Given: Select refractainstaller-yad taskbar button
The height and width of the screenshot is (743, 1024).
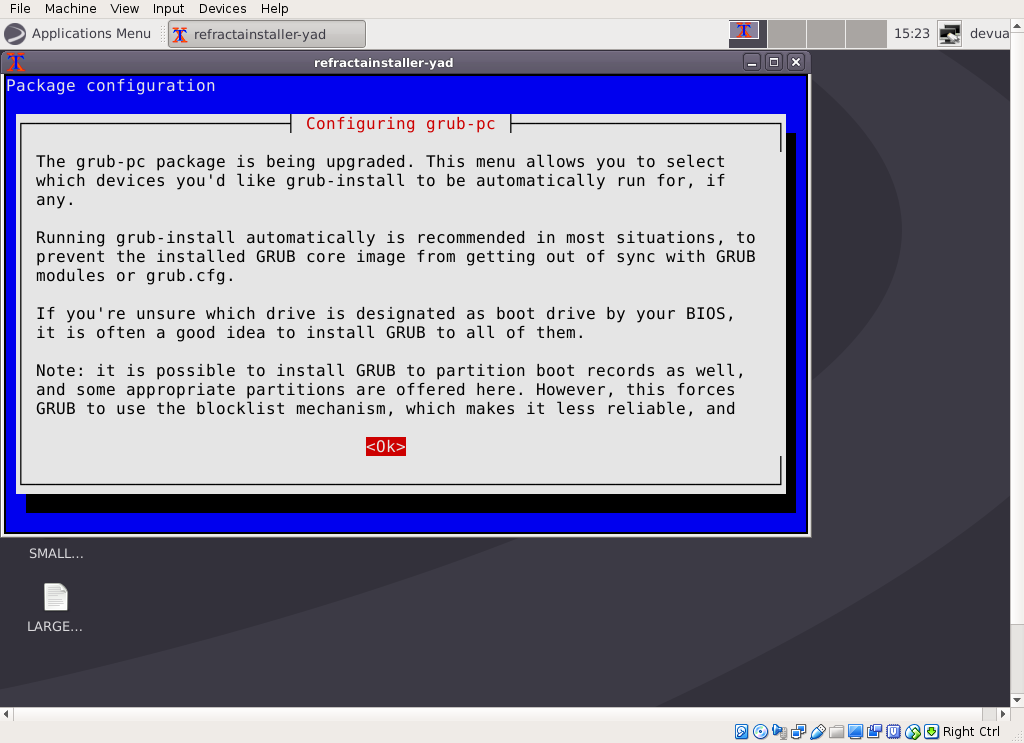Looking at the screenshot, I should pyautogui.click(x=266, y=35).
